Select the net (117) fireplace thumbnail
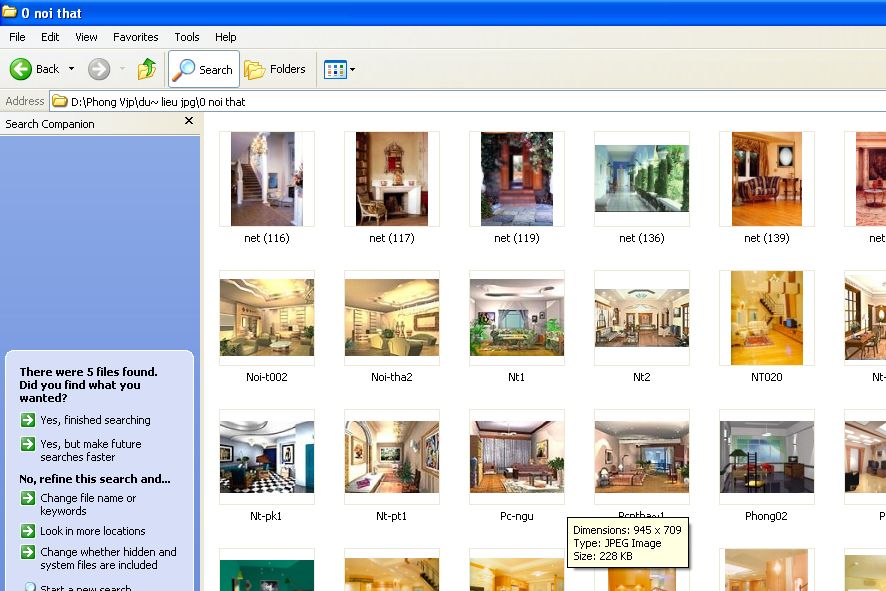 coord(392,179)
